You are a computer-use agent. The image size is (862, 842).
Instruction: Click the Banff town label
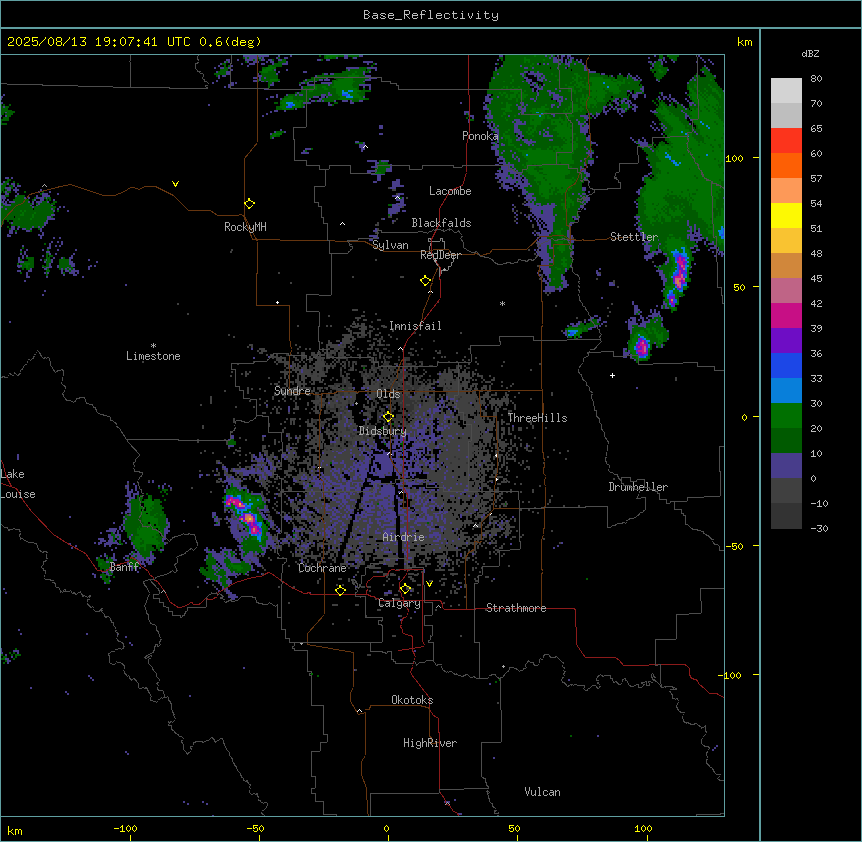coord(124,567)
